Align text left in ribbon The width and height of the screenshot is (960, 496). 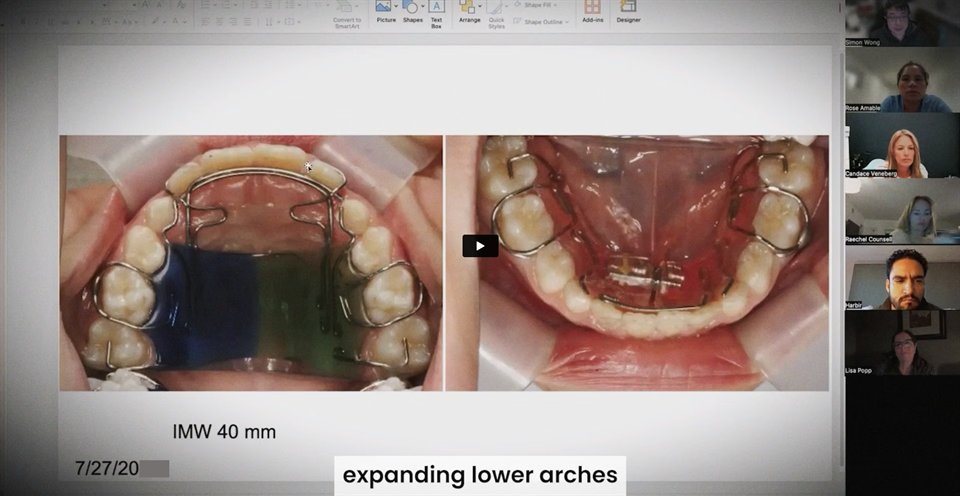pyautogui.click(x=206, y=21)
